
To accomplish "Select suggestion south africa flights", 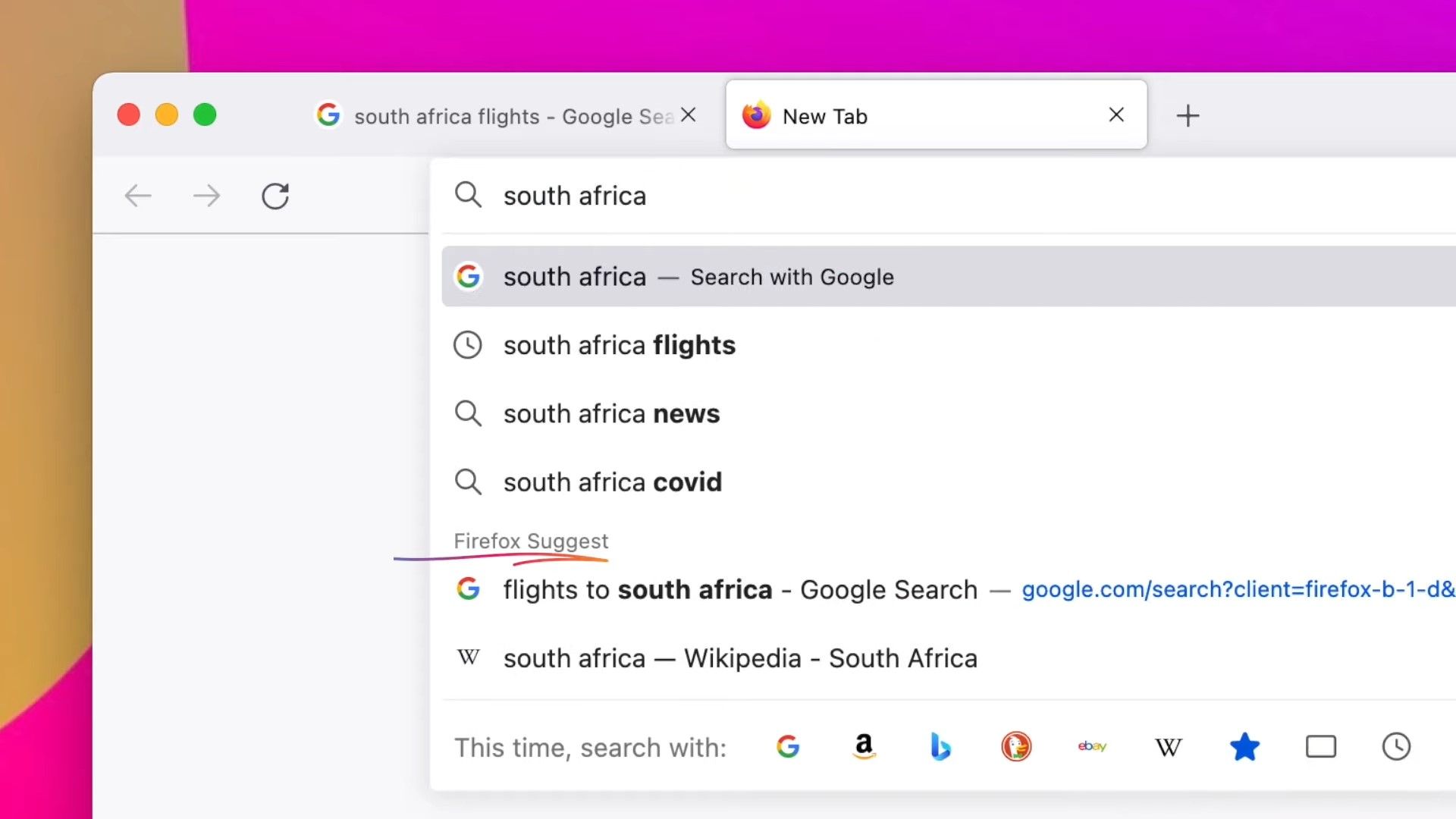I will tap(949, 345).
